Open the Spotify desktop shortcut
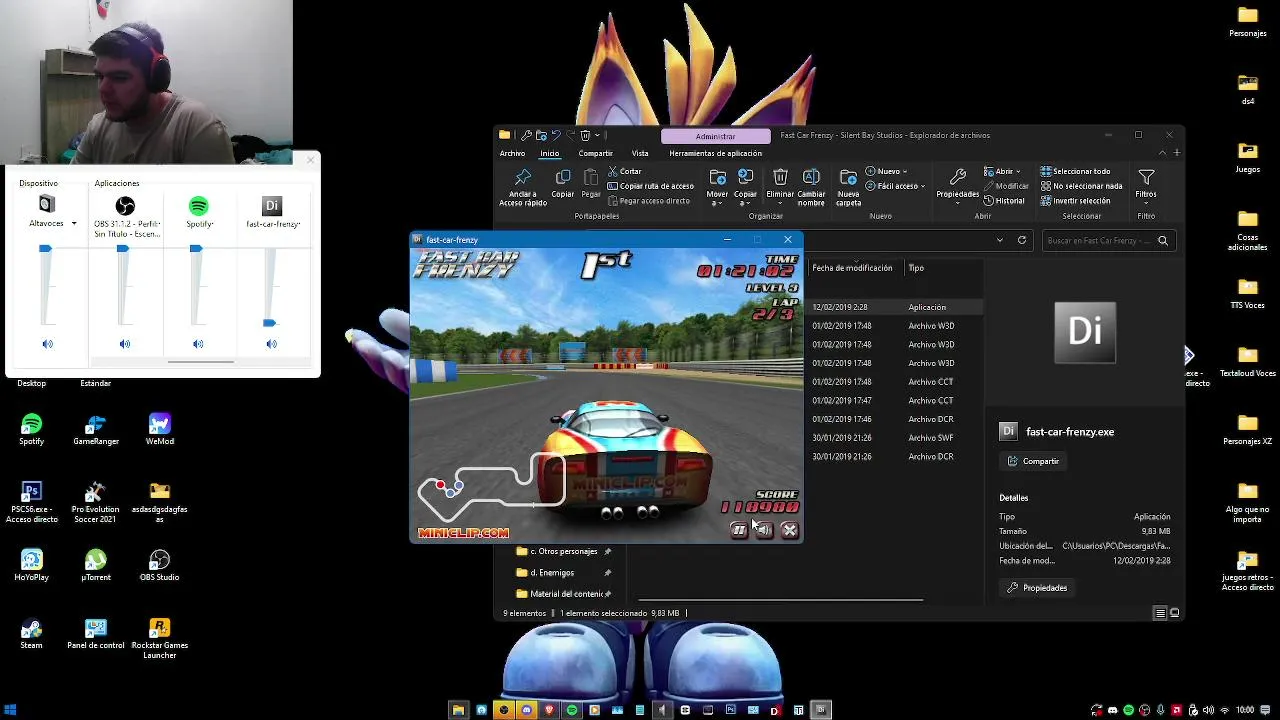 pyautogui.click(x=31, y=430)
